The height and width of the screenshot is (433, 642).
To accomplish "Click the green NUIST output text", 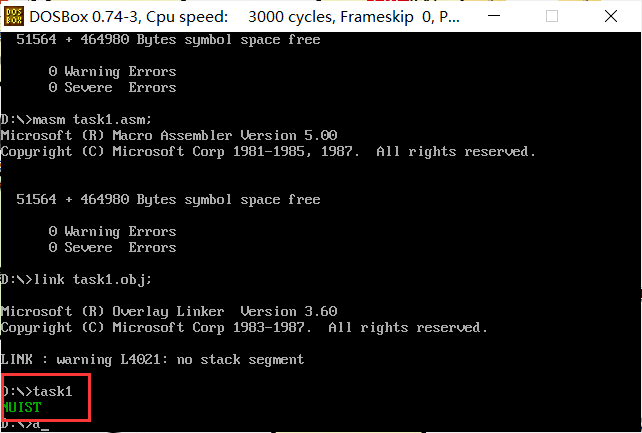I will point(21,408).
